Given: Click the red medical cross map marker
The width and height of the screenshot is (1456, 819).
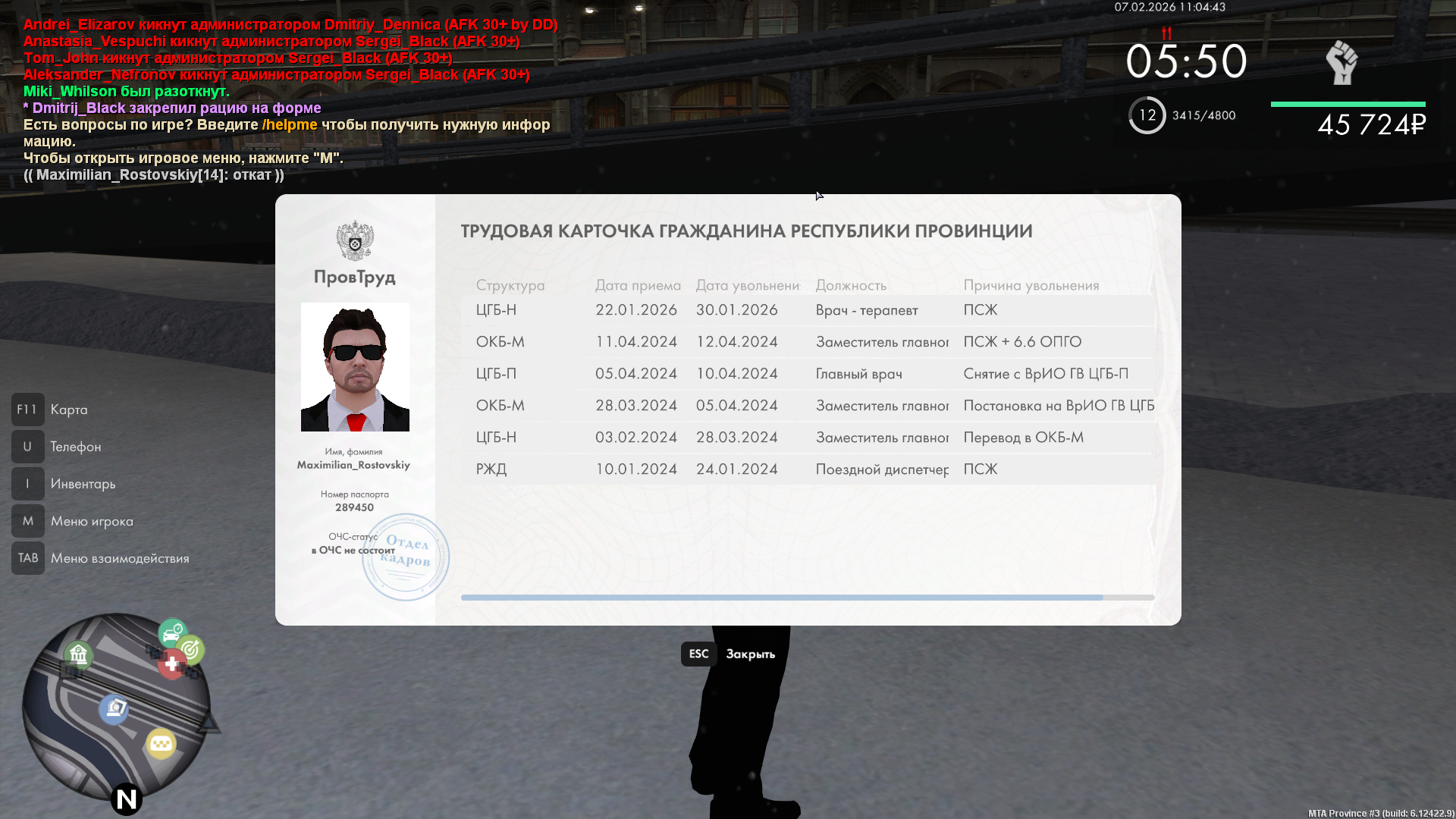Looking at the screenshot, I should pos(172,664).
